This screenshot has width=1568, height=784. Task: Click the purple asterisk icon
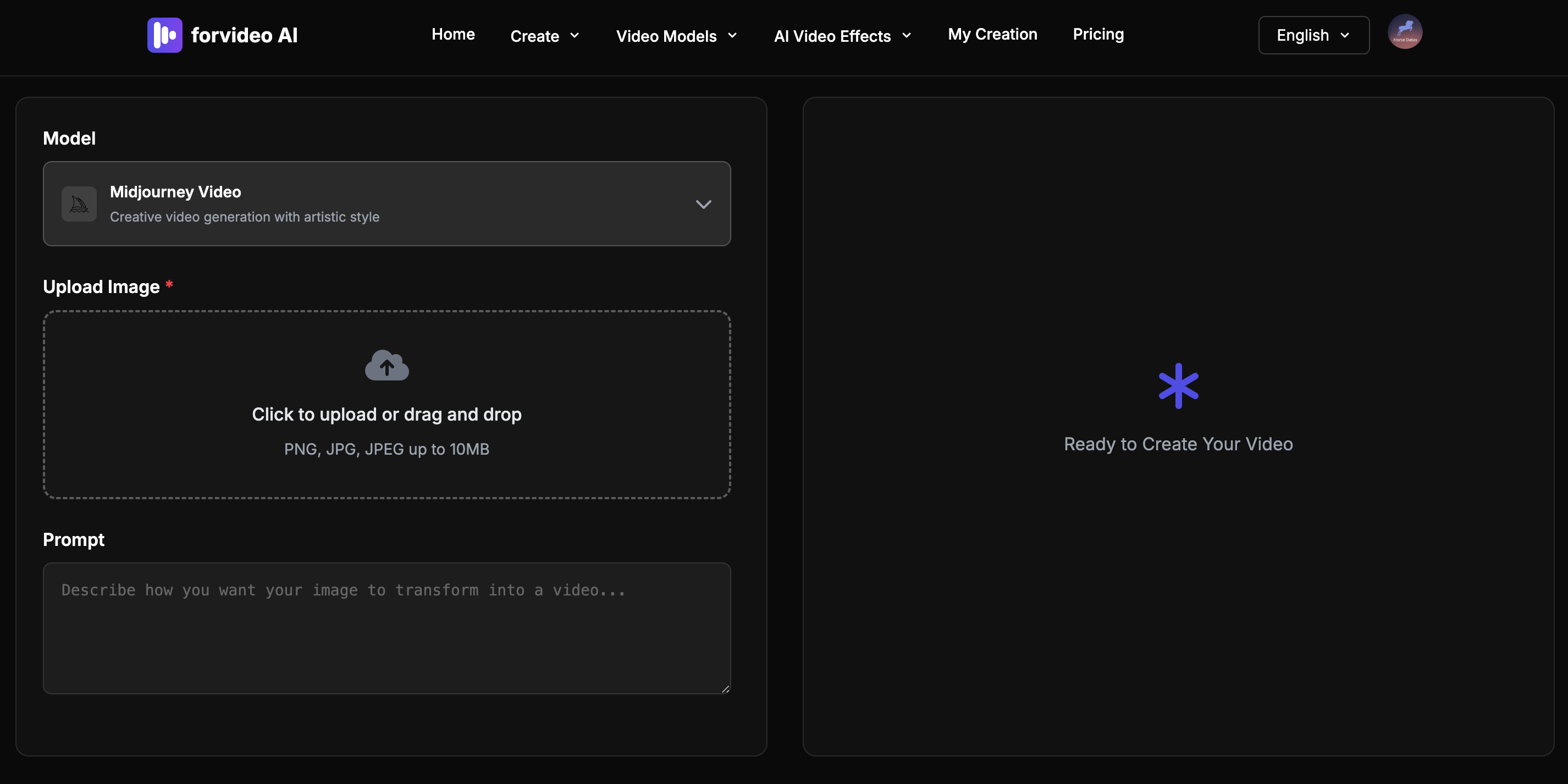pos(1178,386)
